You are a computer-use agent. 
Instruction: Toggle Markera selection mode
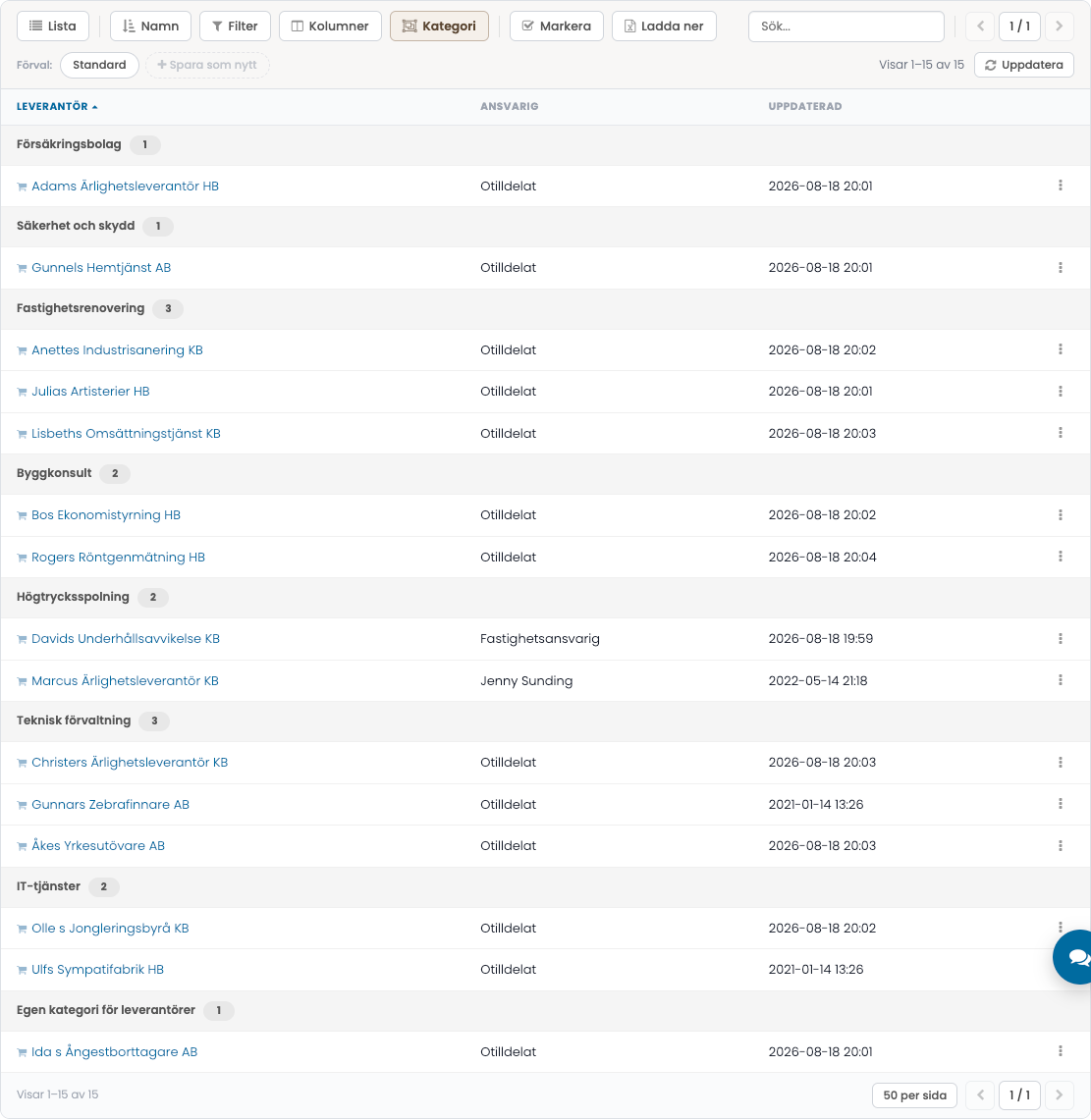pos(557,27)
